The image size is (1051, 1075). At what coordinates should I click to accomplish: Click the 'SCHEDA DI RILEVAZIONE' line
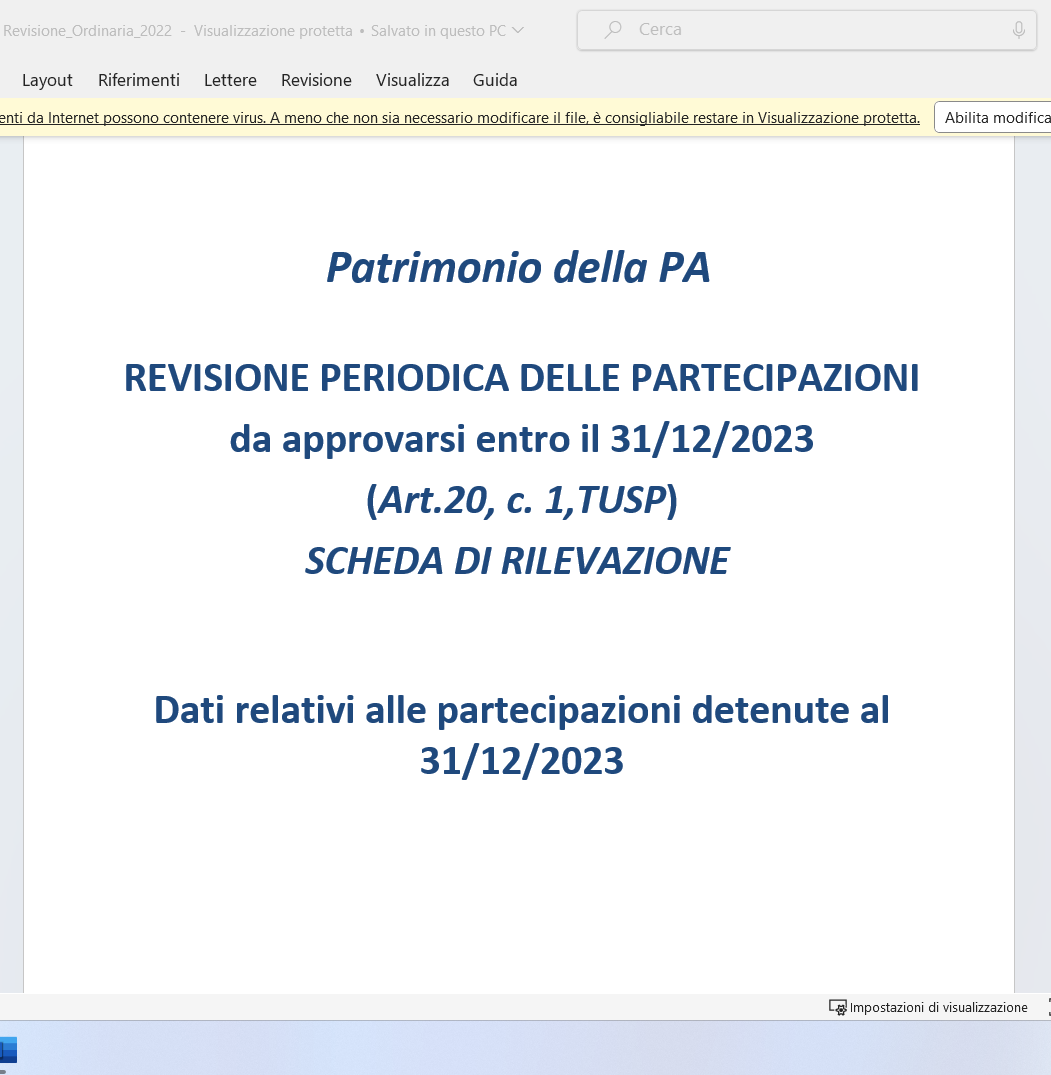coord(517,561)
